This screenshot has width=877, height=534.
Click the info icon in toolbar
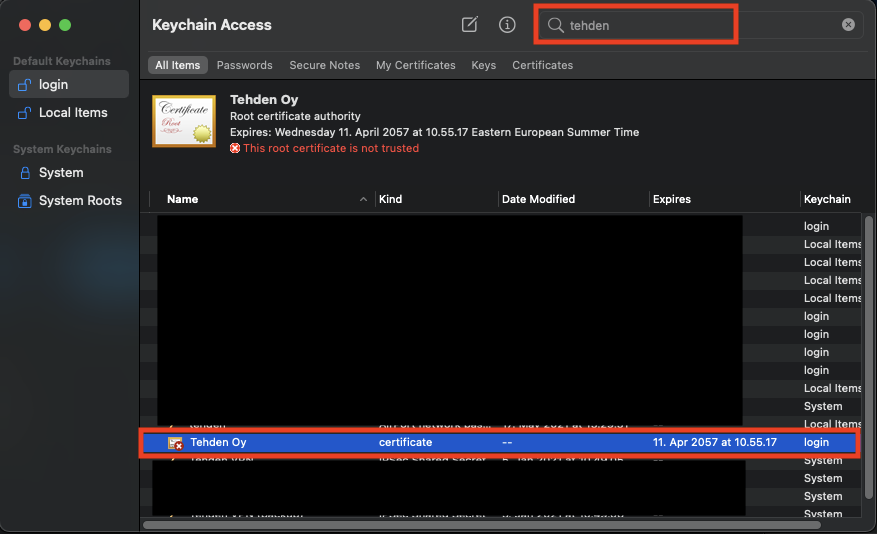pos(507,25)
